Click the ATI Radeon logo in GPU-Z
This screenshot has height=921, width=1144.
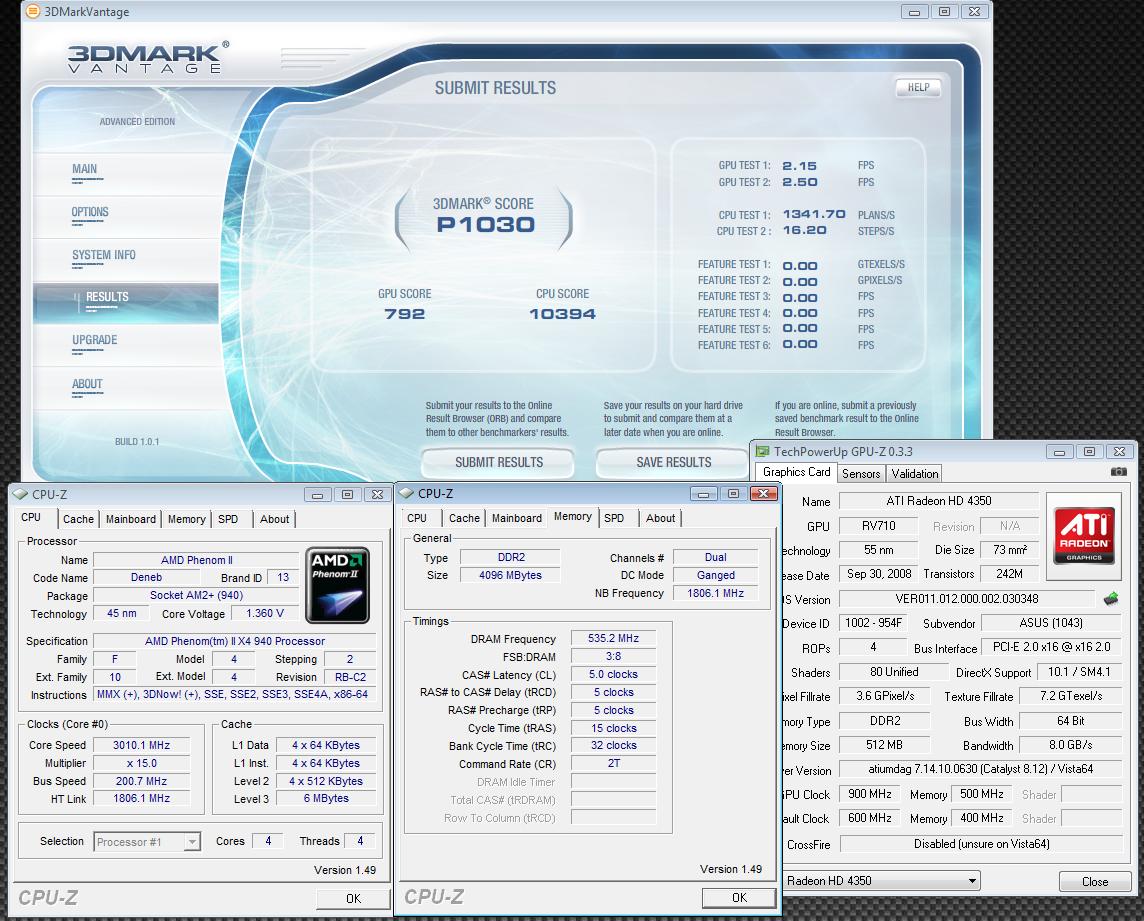(x=1083, y=536)
